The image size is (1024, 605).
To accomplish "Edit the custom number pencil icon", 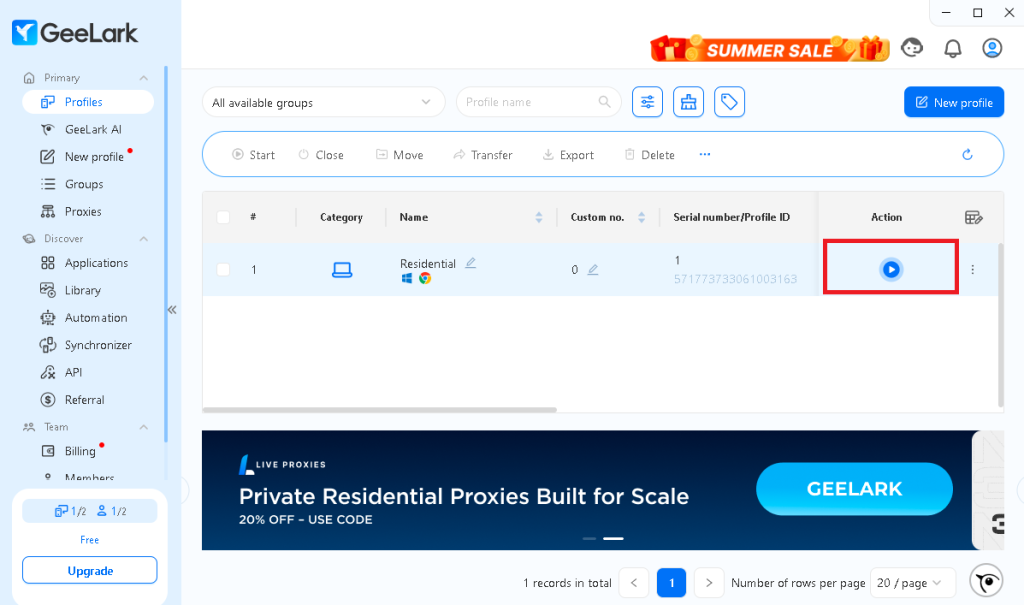I will click(592, 269).
